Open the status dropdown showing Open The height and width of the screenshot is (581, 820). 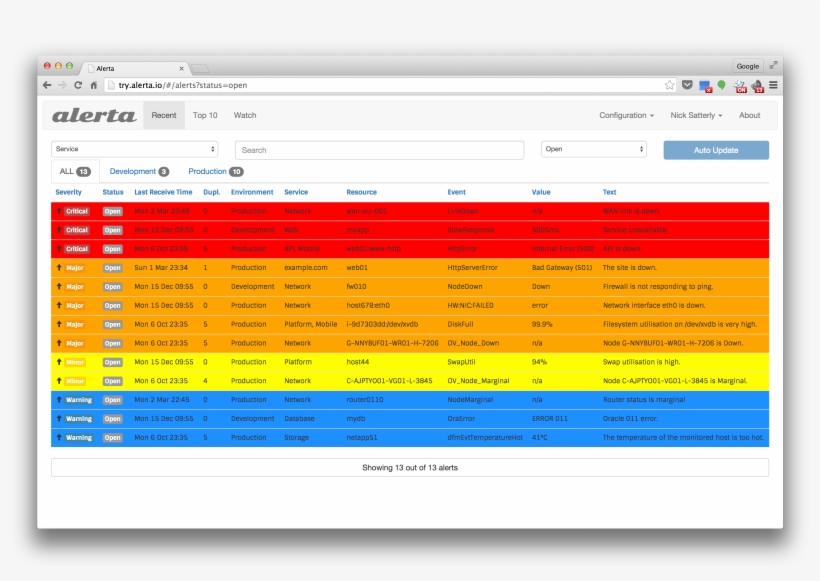tap(590, 148)
